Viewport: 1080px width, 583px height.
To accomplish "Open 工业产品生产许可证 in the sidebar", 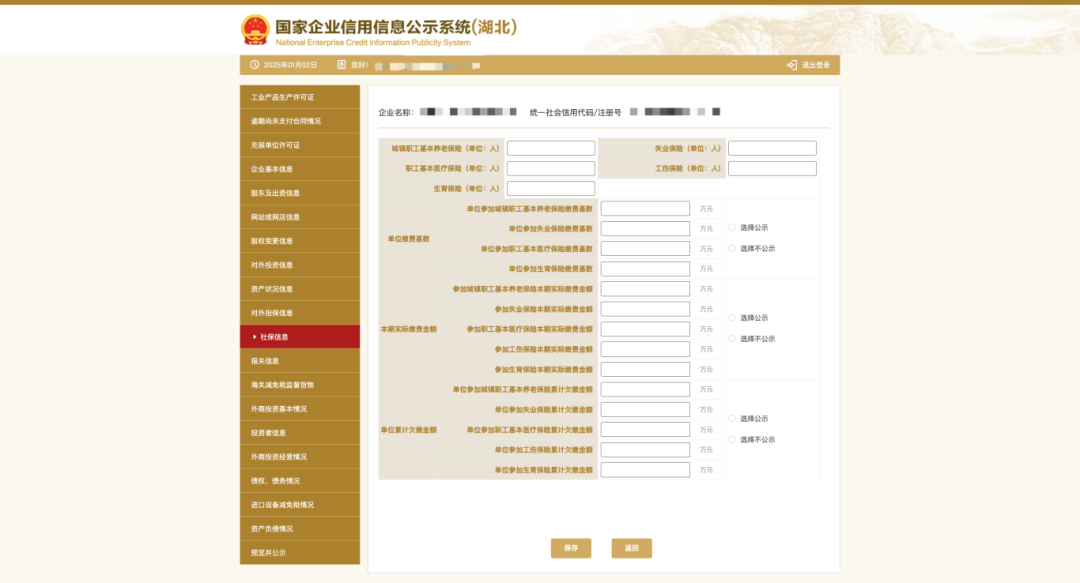I will click(300, 97).
